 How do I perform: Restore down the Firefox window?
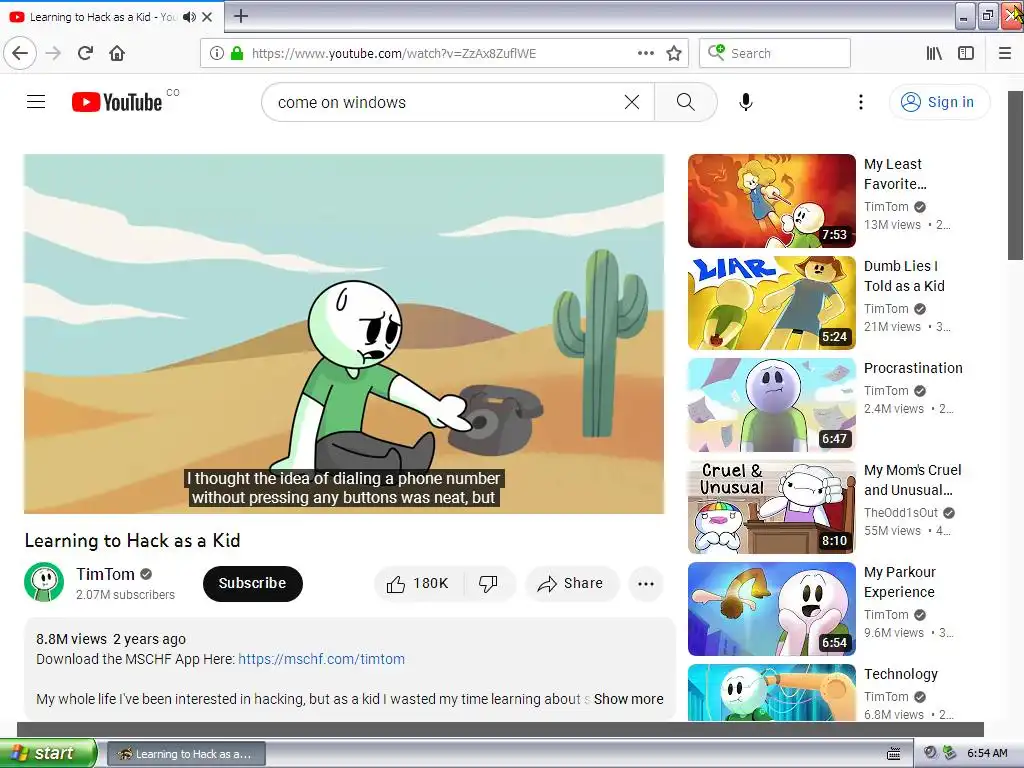[x=988, y=16]
